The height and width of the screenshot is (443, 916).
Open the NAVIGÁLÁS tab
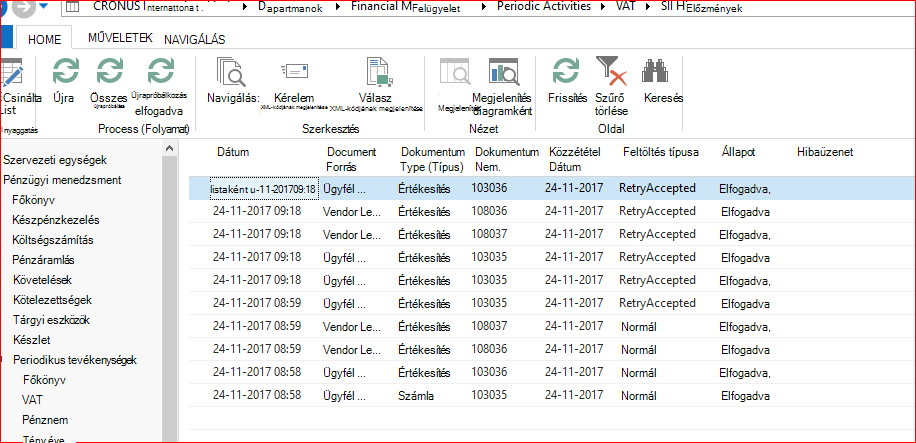click(195, 39)
